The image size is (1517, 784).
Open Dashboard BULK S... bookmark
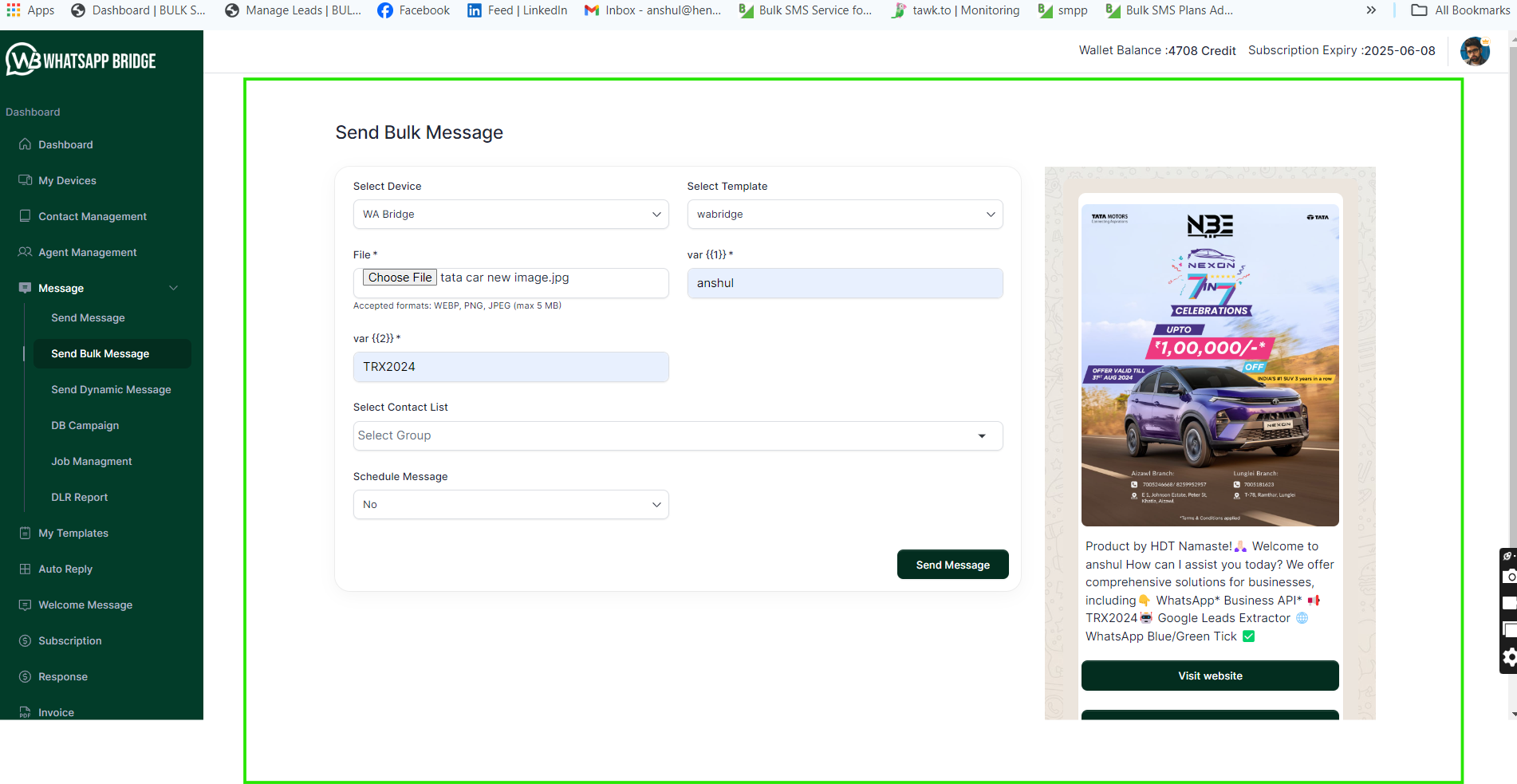(x=138, y=10)
